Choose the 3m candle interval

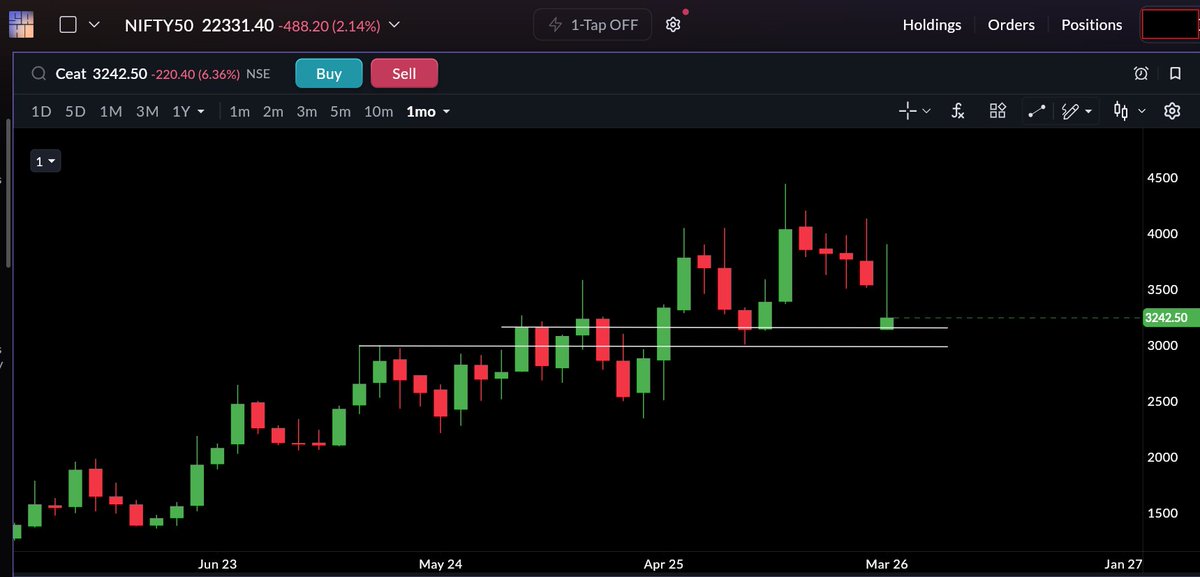pos(307,111)
